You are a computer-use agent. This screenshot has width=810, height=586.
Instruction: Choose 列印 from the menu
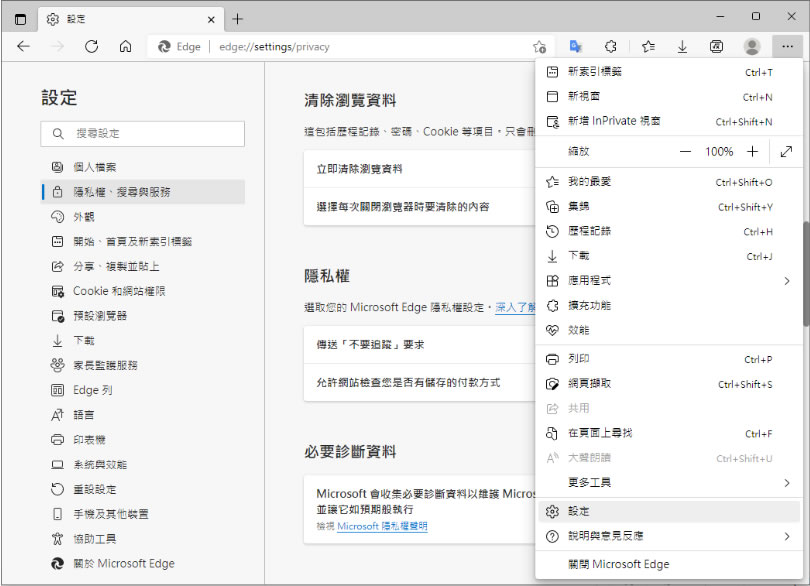(x=668, y=359)
